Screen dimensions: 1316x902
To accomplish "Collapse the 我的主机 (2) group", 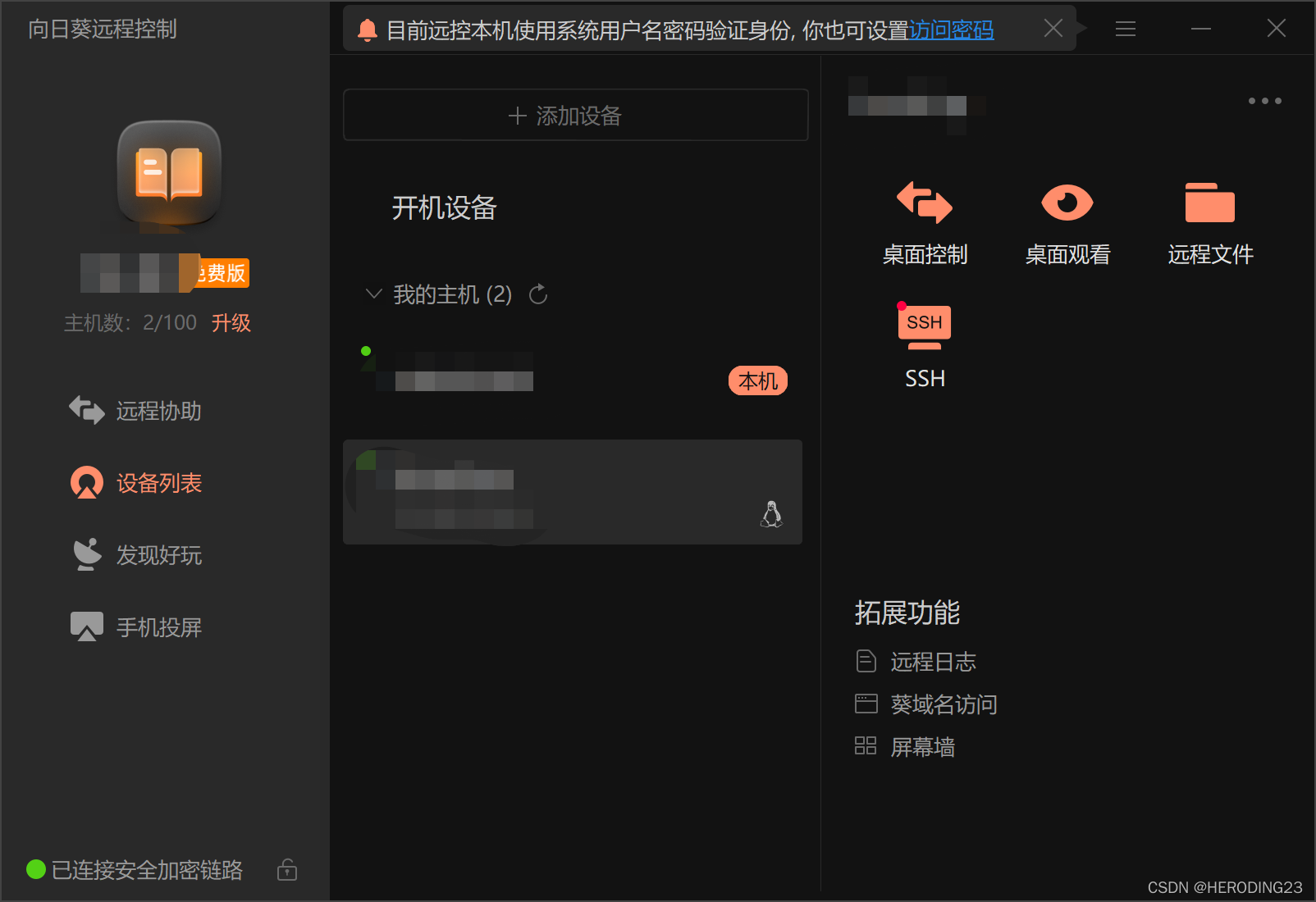I will 374,294.
